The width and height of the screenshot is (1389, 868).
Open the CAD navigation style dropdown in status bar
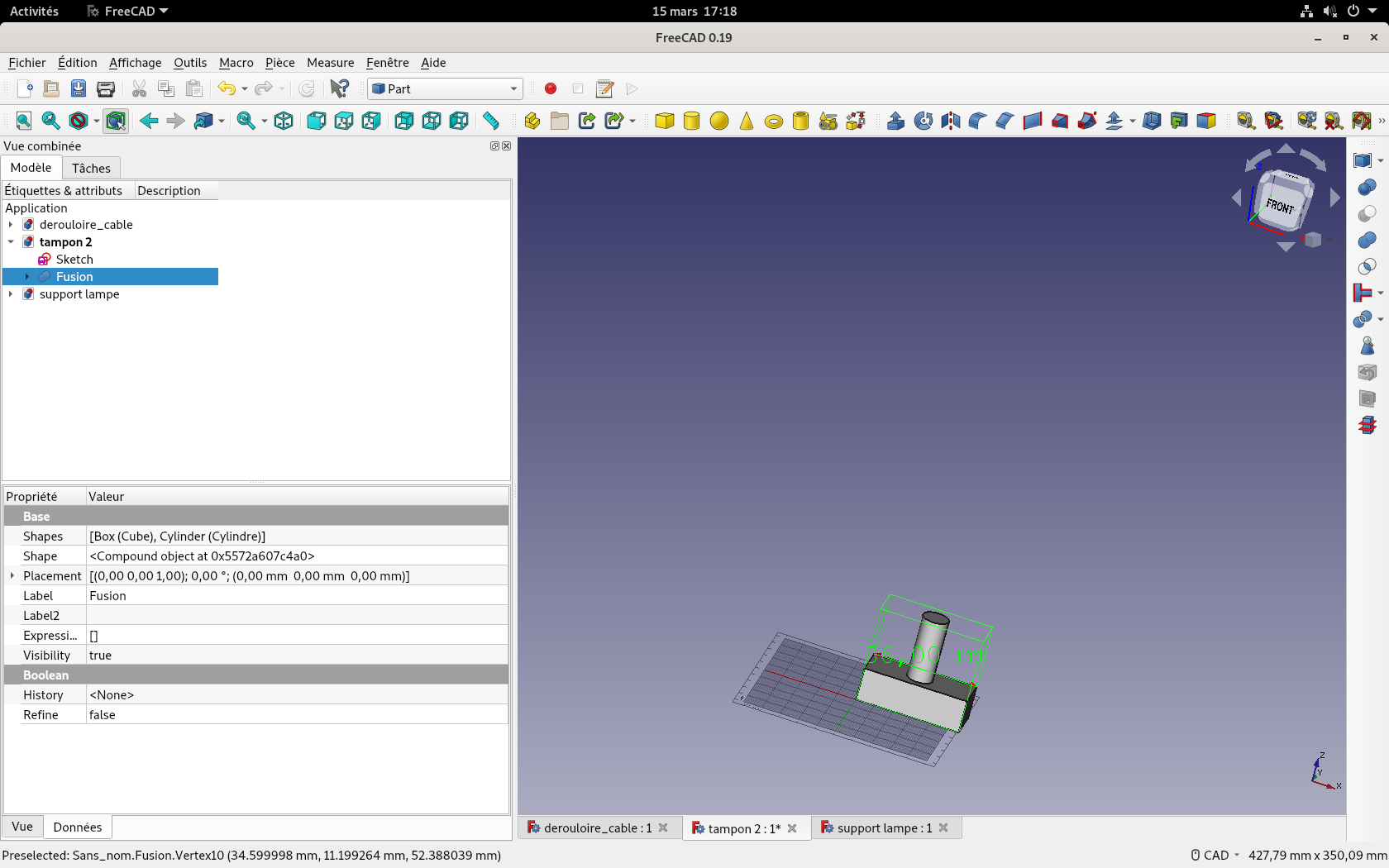(1216, 855)
